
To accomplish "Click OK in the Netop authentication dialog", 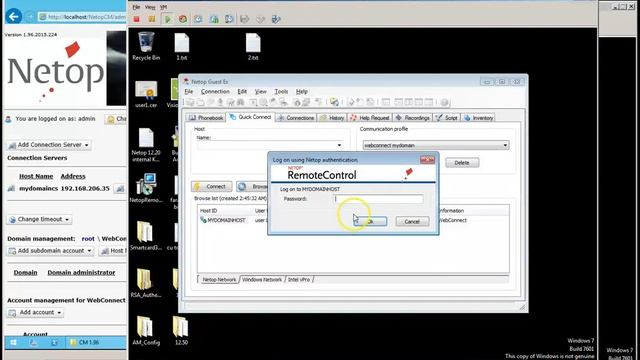I will (370, 221).
